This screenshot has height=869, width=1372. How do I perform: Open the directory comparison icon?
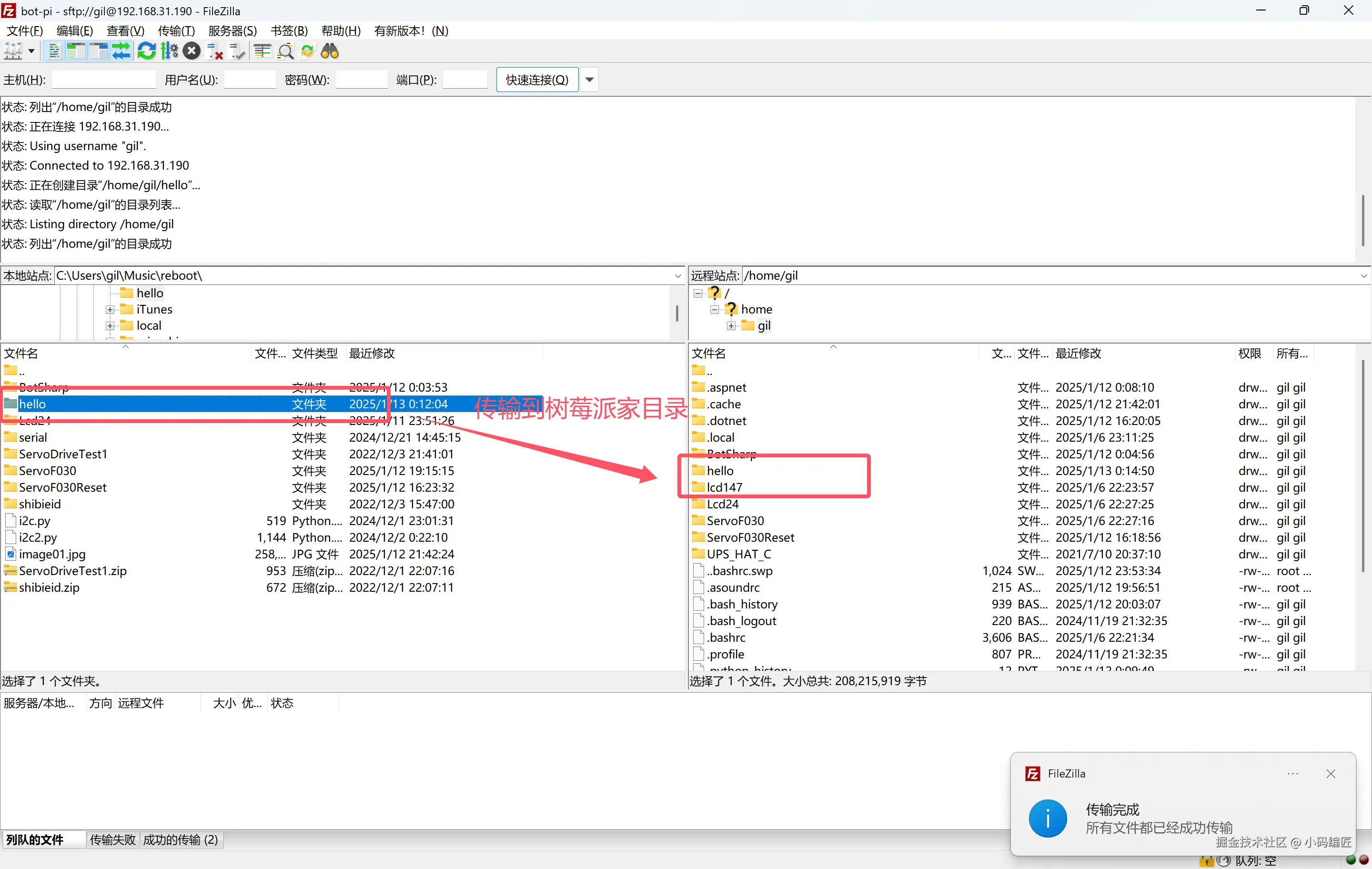coord(262,51)
